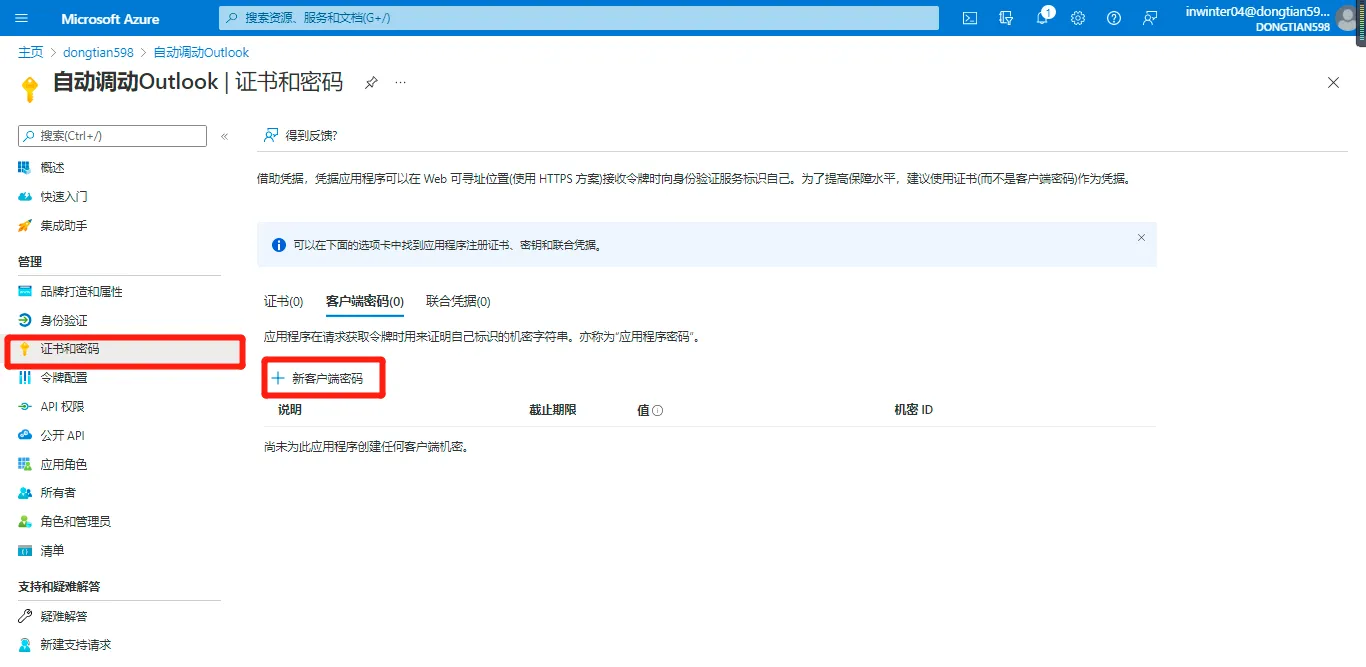Image resolution: width=1366 pixels, height=667 pixels.
Task: Open the 设置 gear in top bar
Action: pyautogui.click(x=1077, y=17)
